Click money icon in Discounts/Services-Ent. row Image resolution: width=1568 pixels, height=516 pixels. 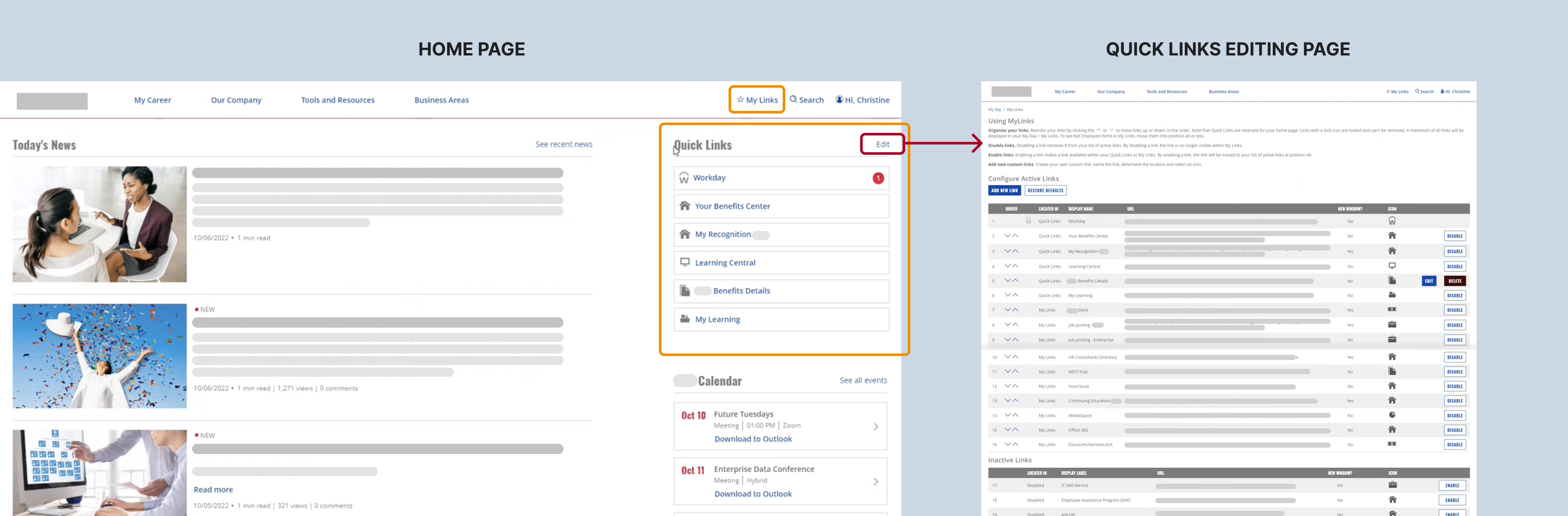(1392, 444)
